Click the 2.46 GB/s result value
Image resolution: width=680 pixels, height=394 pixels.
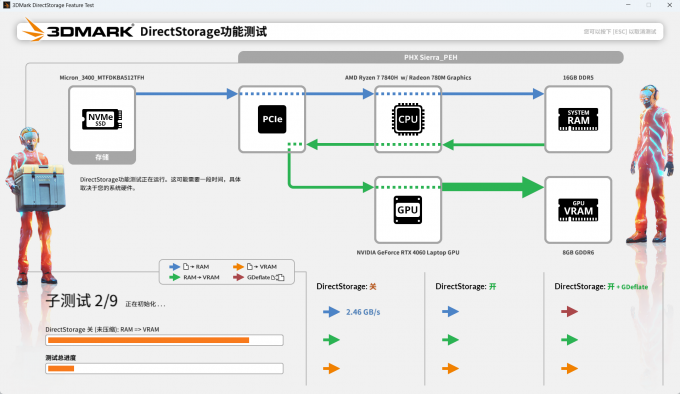point(363,312)
